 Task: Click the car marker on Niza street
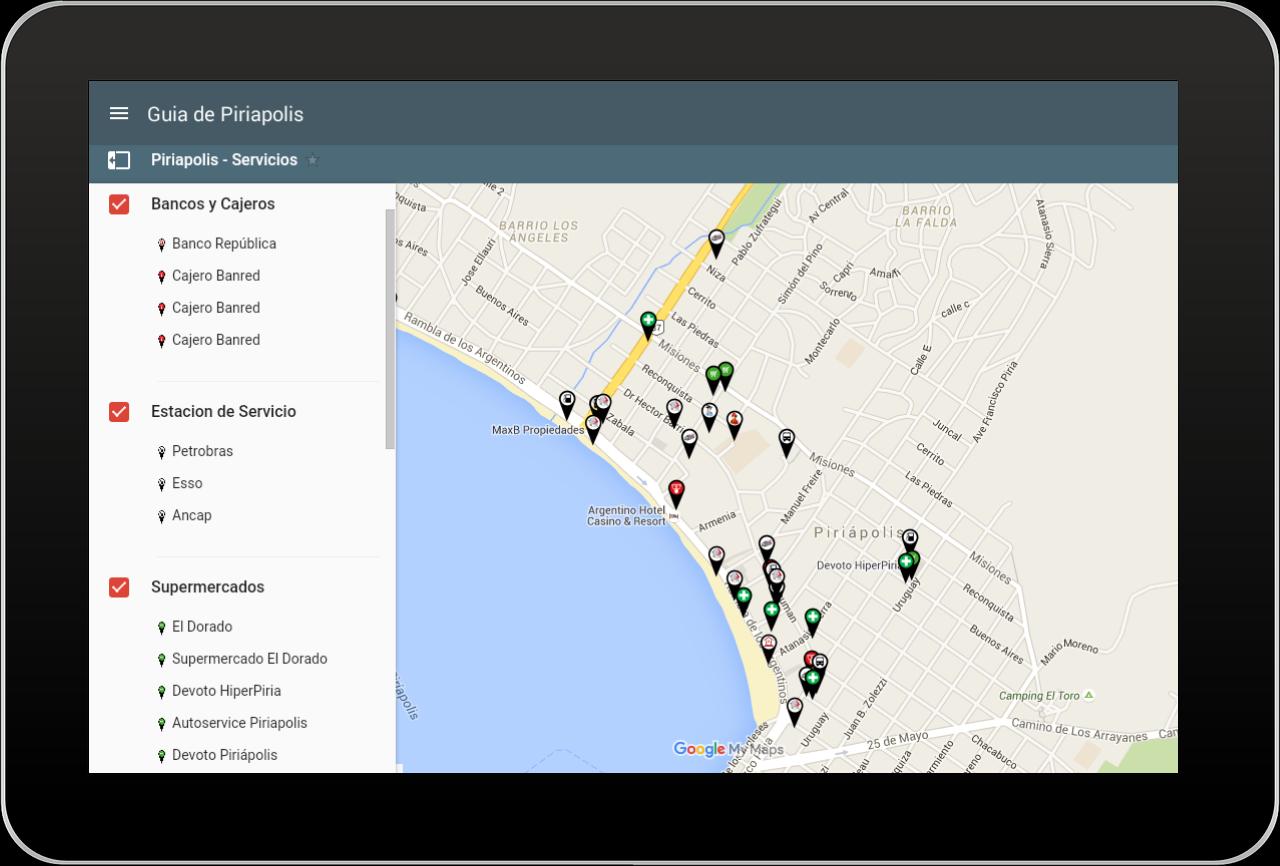coord(716,243)
